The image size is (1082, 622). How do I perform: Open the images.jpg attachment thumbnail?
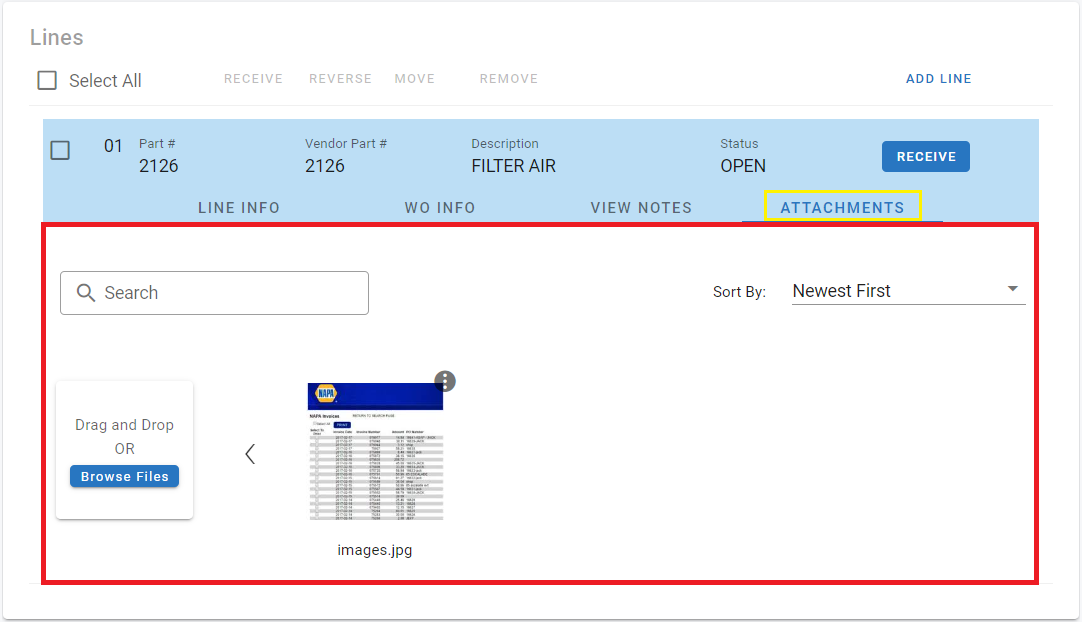(x=375, y=451)
